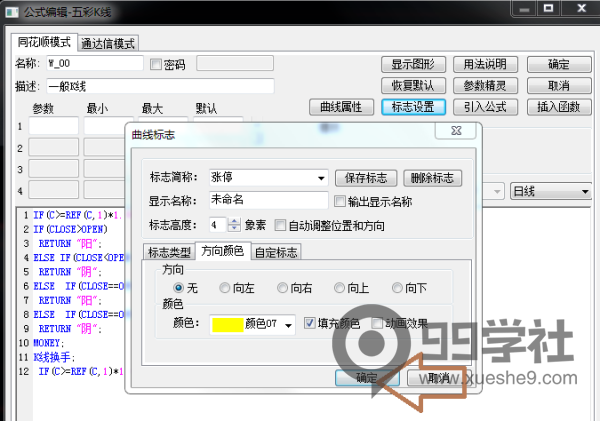This screenshot has width=600, height=421.
Task: Click the 显示名称 field showing 未命名
Action: tap(269, 200)
